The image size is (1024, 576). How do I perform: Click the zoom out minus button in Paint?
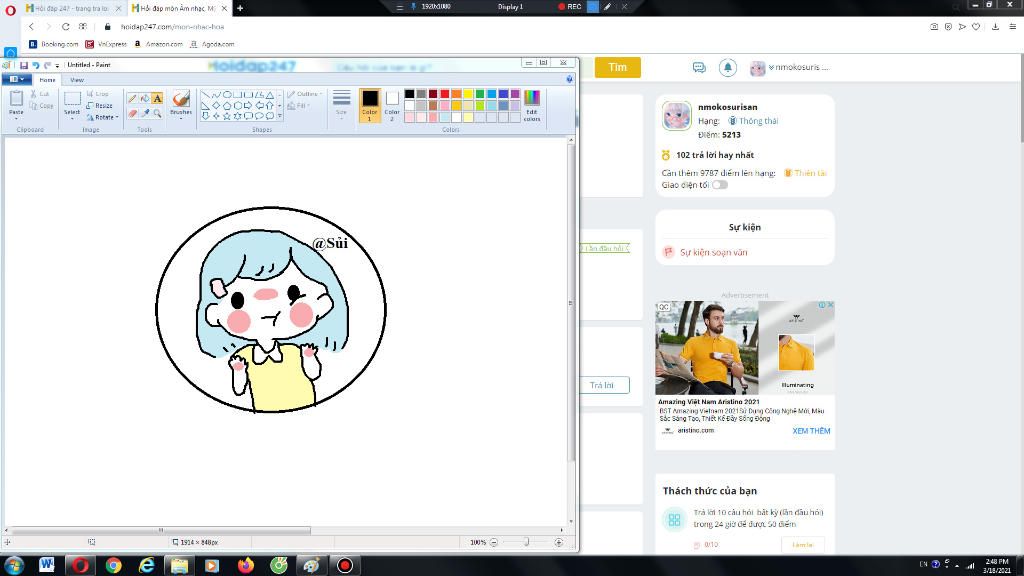click(494, 542)
